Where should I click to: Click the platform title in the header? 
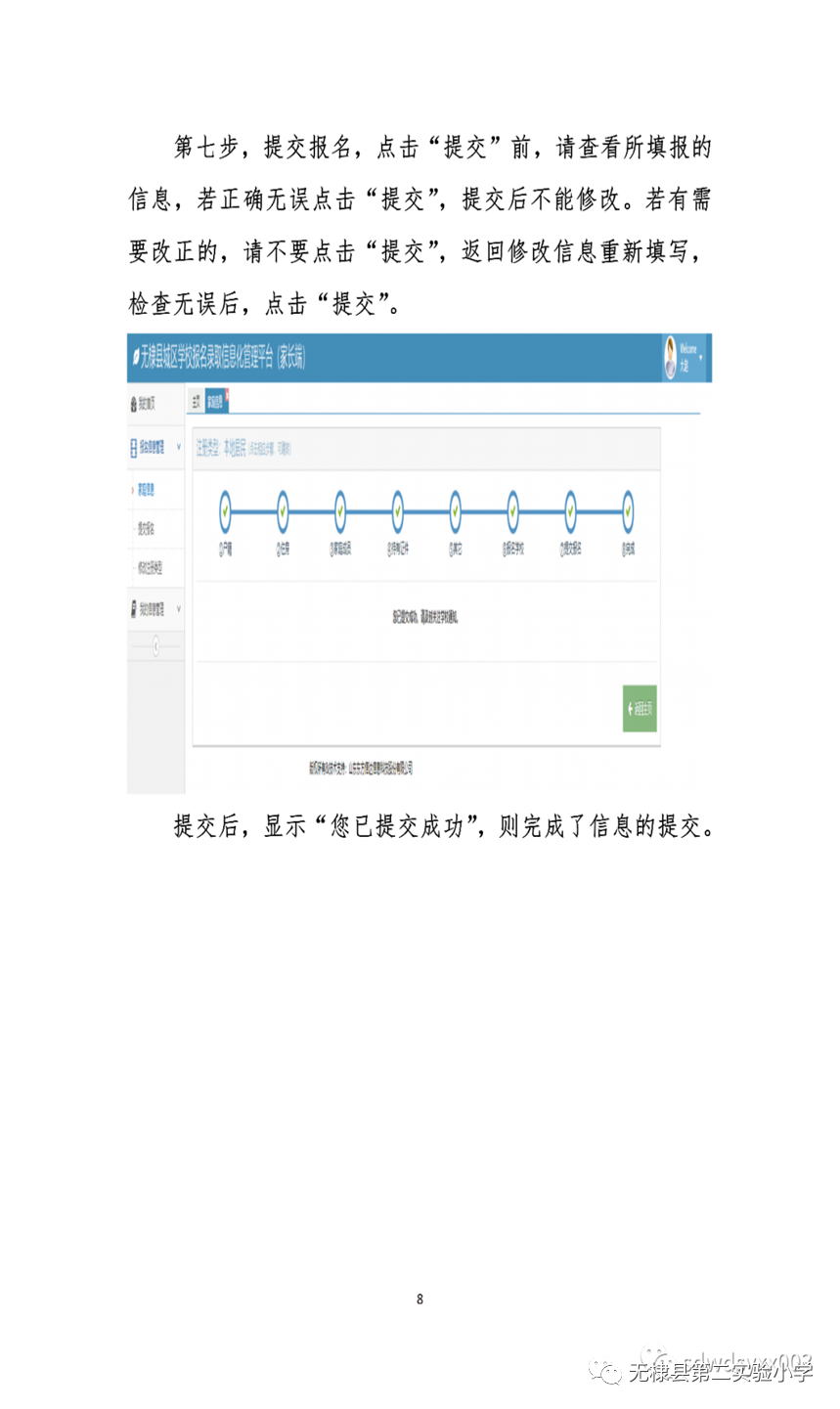[x=221, y=358]
